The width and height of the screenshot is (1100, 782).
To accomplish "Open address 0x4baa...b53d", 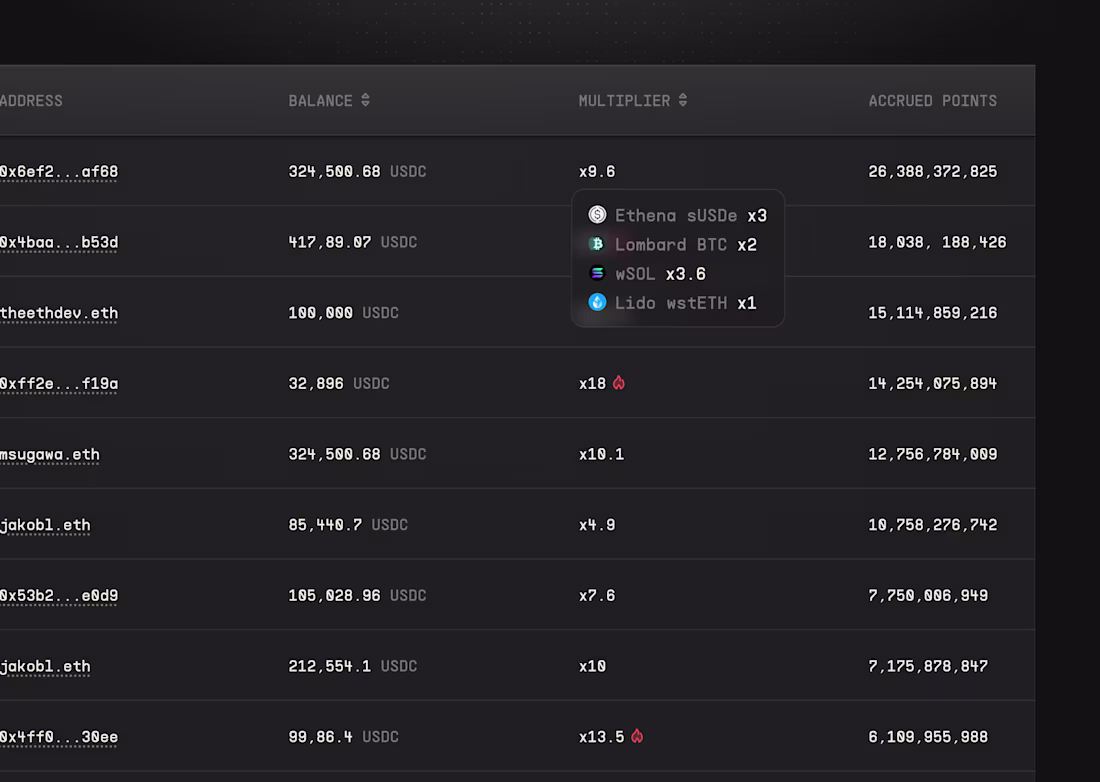I will click(59, 243).
